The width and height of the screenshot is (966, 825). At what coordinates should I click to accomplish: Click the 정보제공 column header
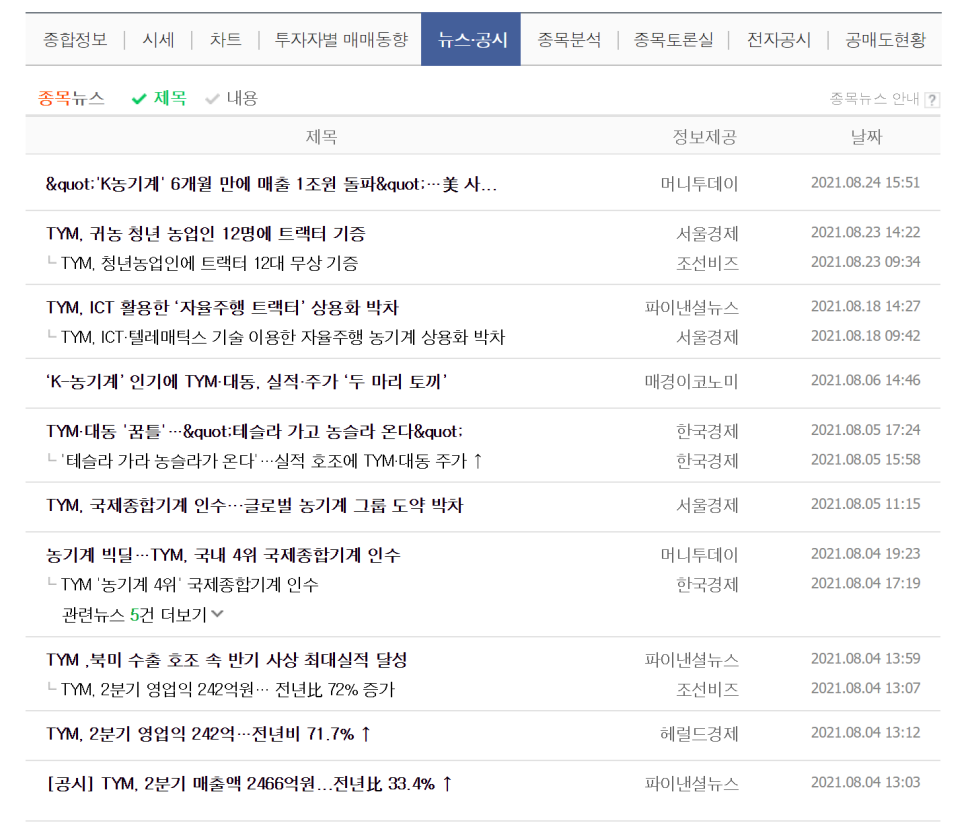(704, 137)
